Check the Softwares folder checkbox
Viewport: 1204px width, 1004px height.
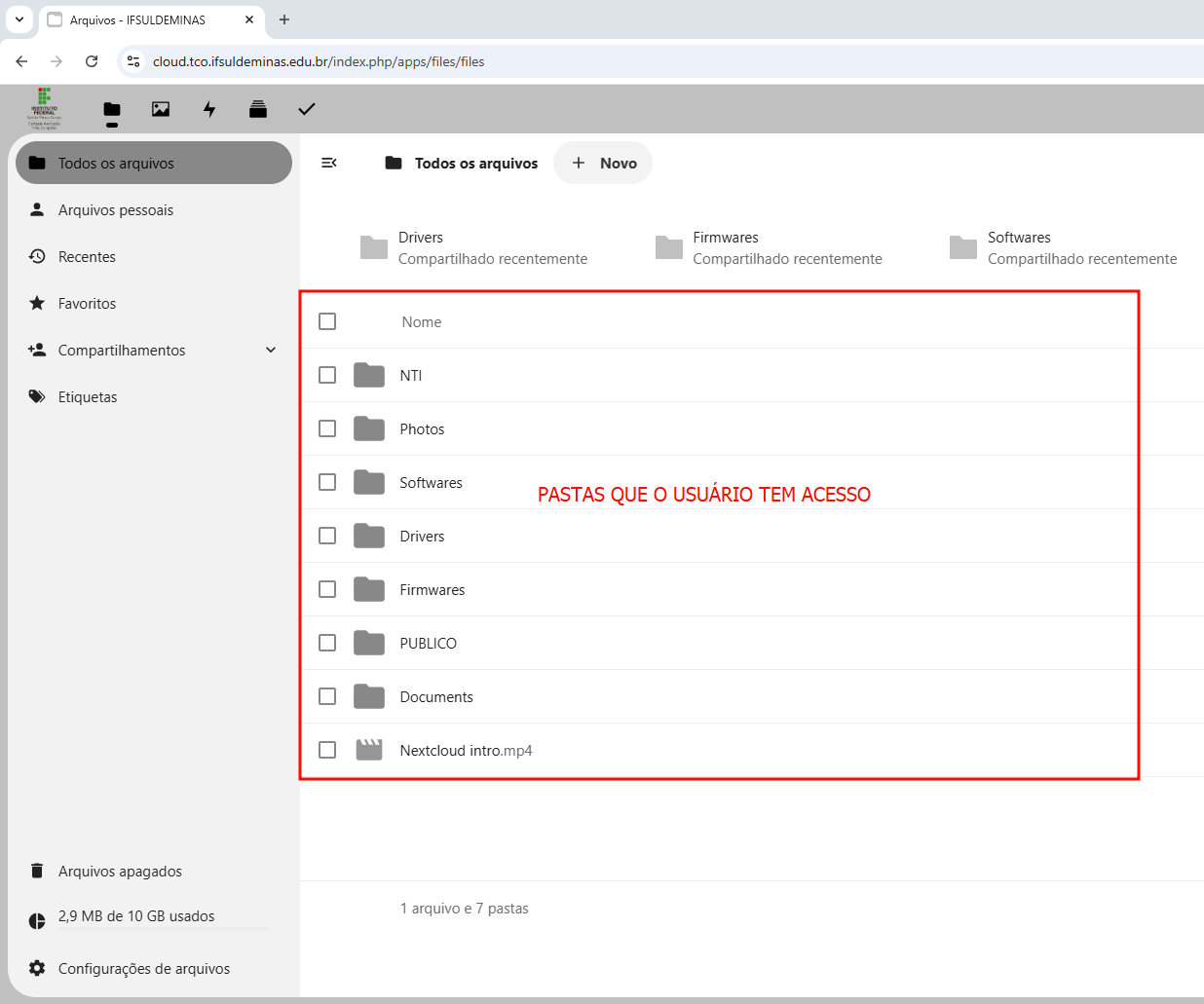coord(327,482)
